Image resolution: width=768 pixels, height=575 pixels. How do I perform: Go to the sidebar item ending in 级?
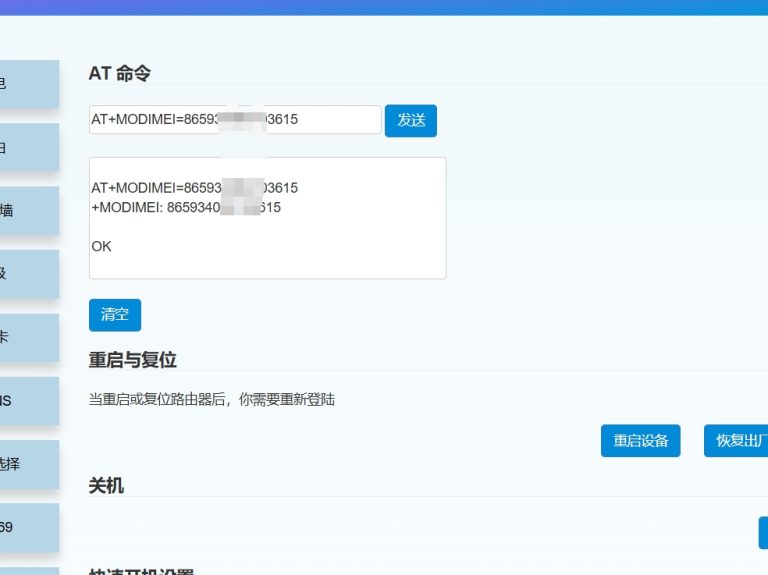coord(28,274)
